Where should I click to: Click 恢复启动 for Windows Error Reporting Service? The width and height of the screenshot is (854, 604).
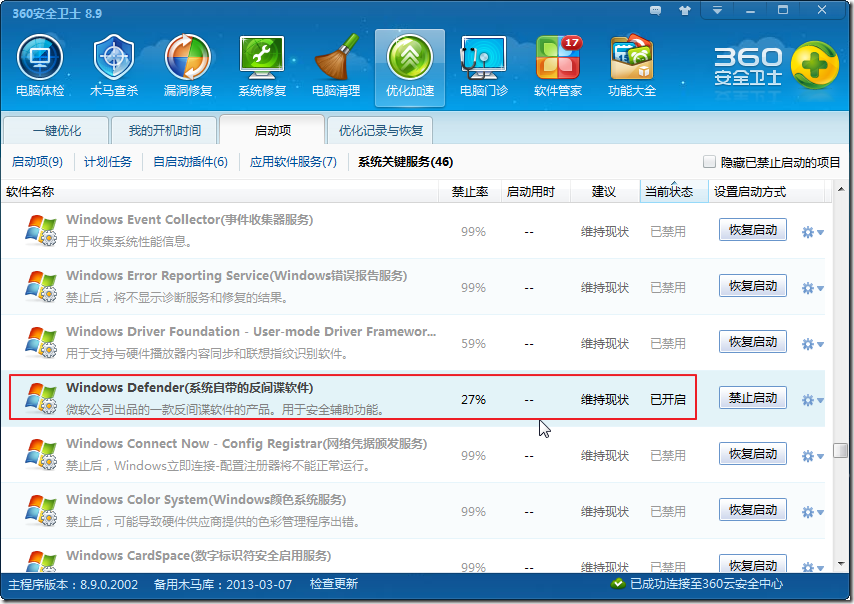[753, 286]
